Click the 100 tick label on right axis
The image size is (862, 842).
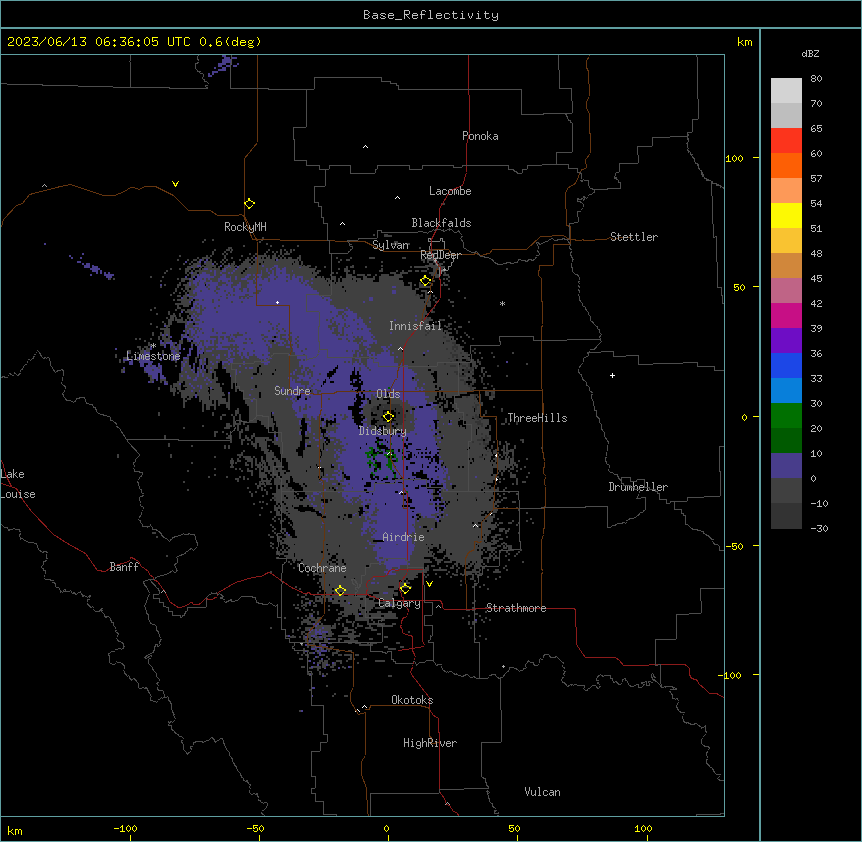point(734,158)
